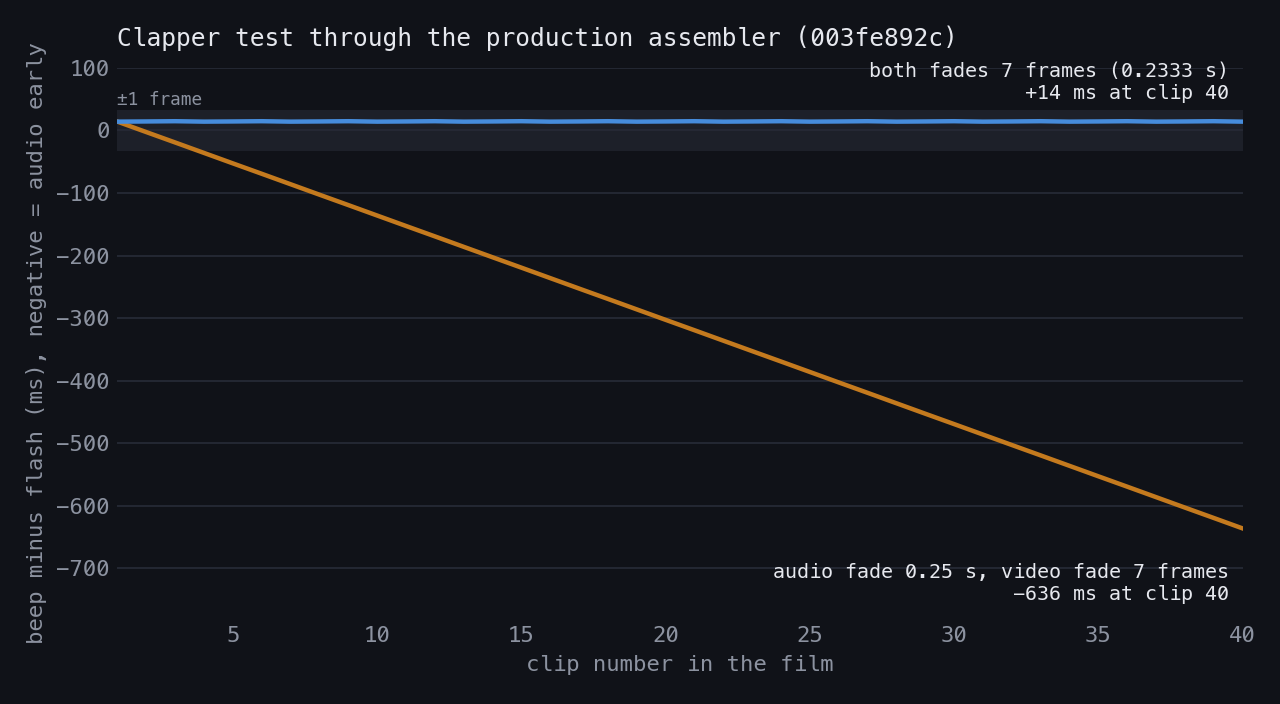Click the x-axis tick label 25
1280x704 pixels.
tap(810, 635)
